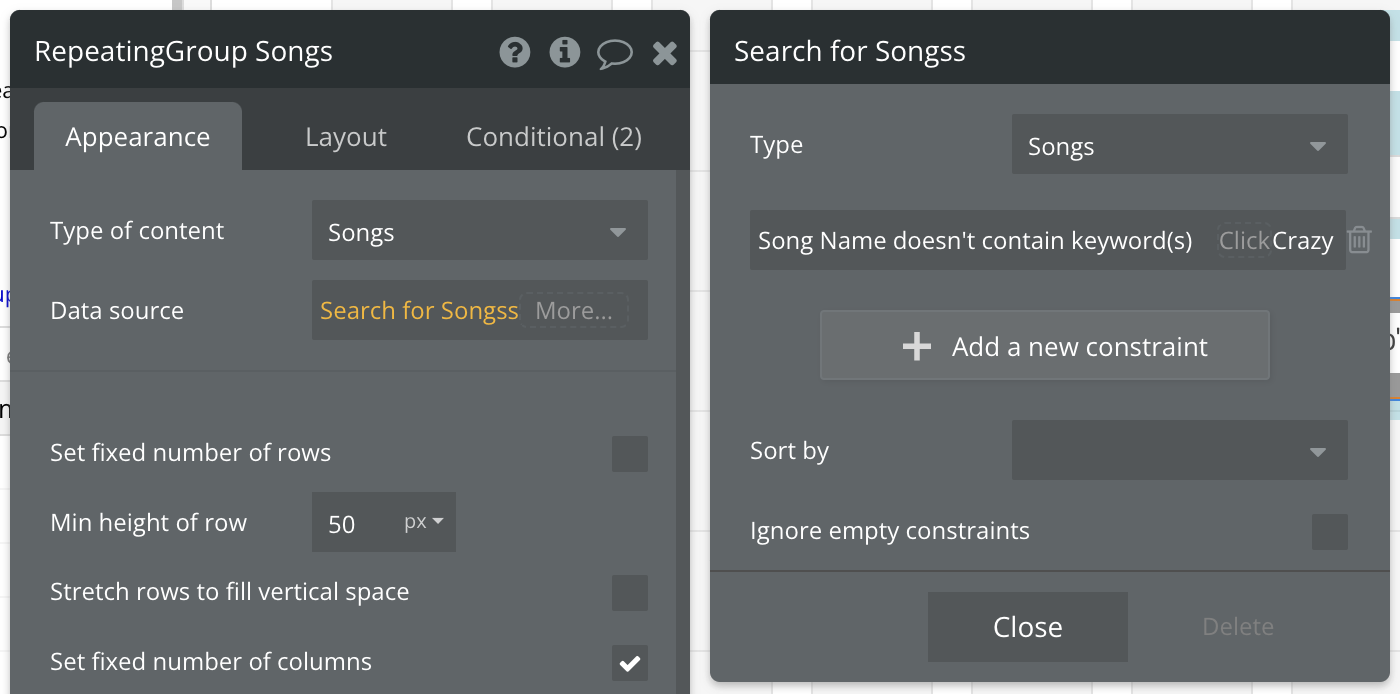1400x694 pixels.
Task: Enable Set fixed number of rows
Action: click(x=629, y=453)
